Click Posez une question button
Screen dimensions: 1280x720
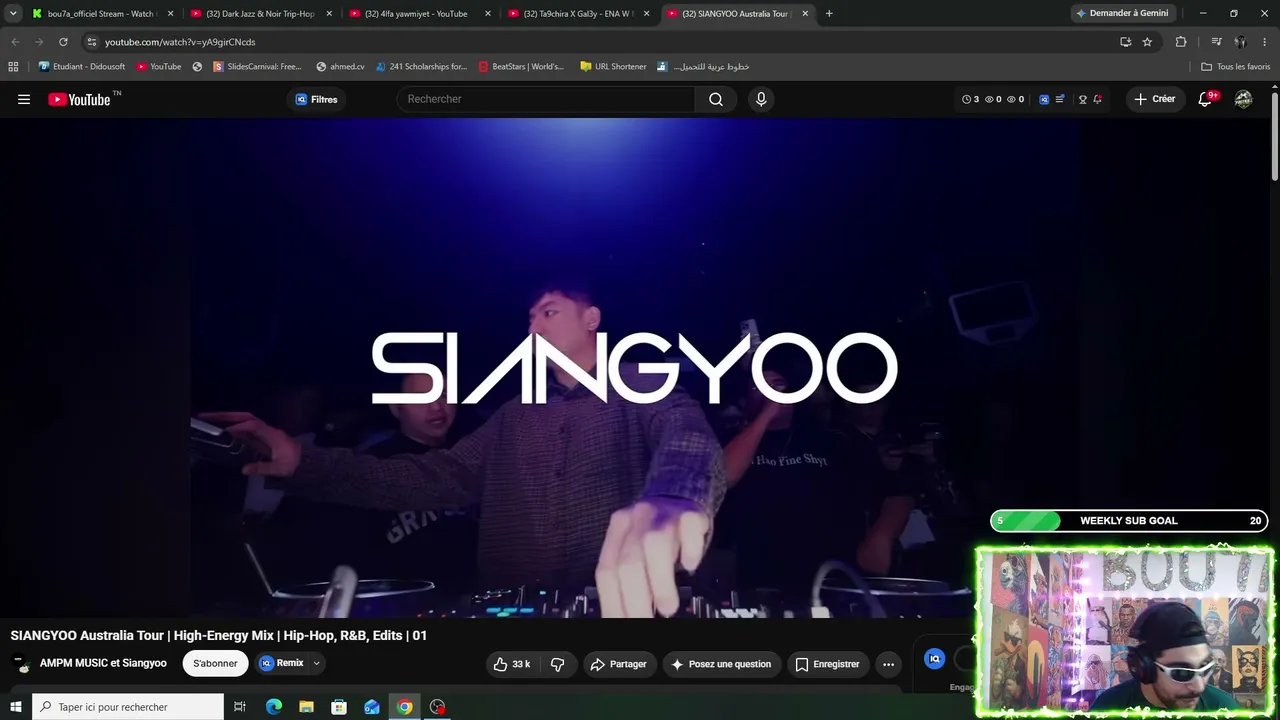coord(720,664)
